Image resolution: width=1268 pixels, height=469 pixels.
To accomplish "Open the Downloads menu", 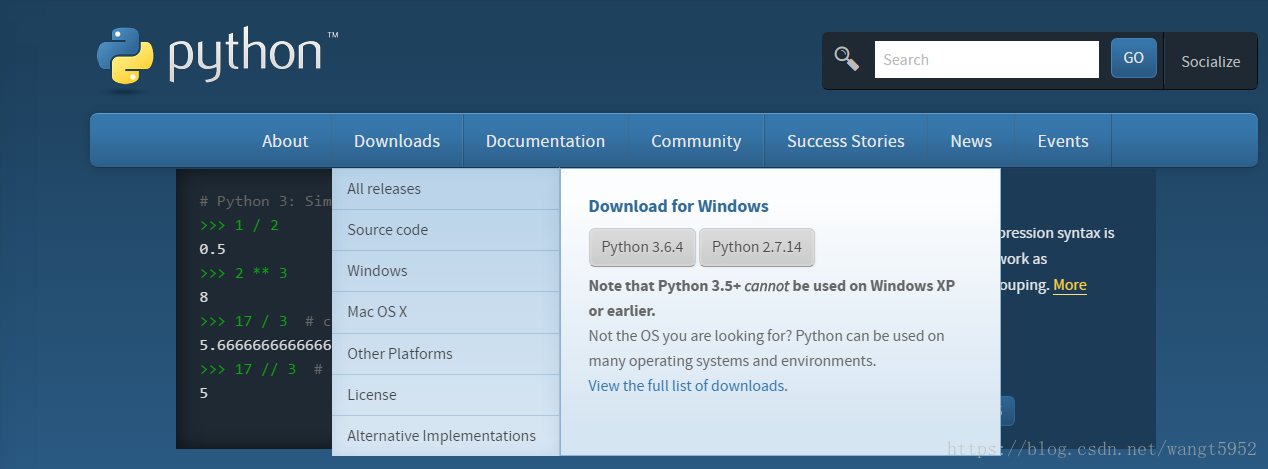I will coord(397,141).
